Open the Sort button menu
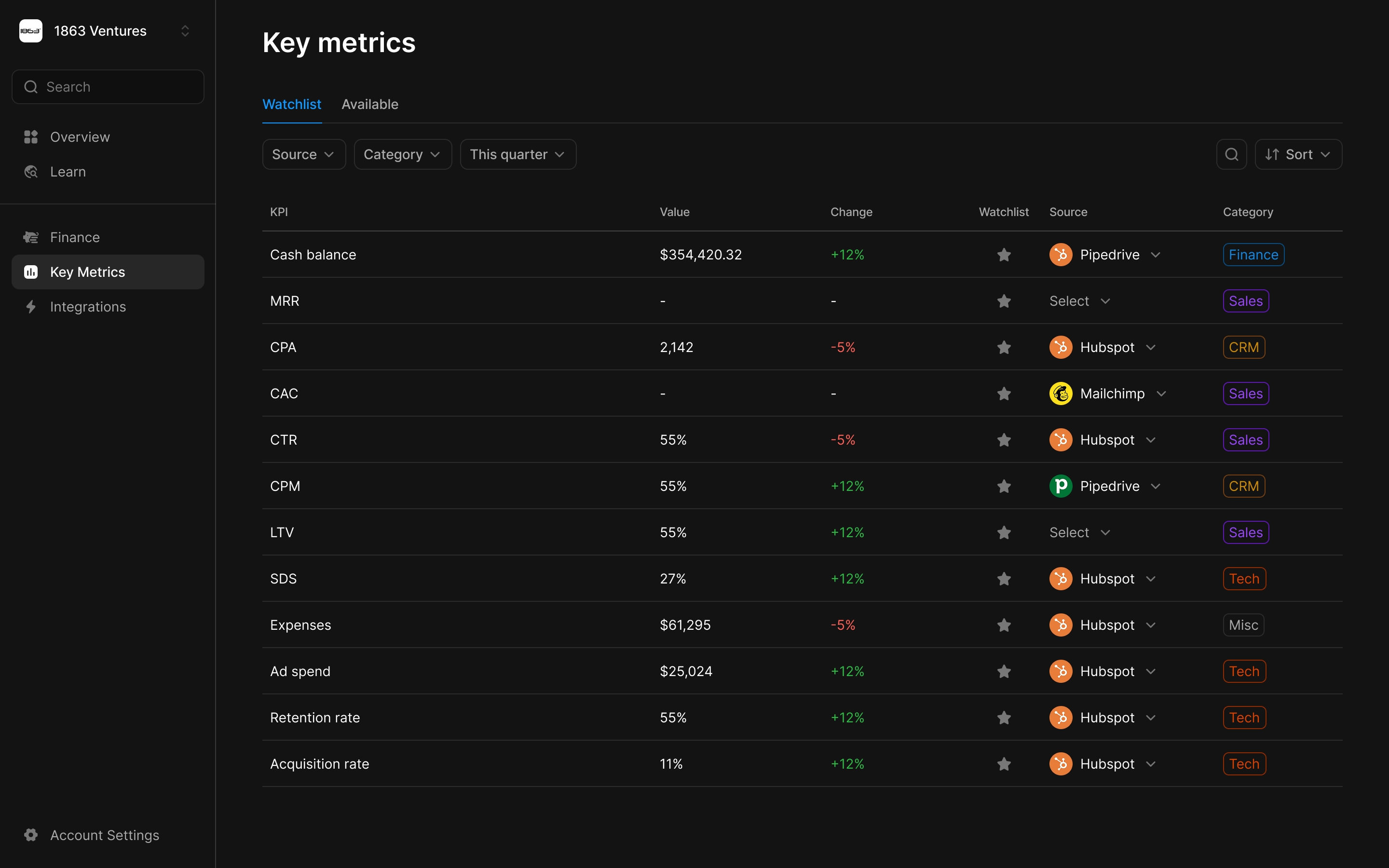The height and width of the screenshot is (868, 1389). point(1298,154)
